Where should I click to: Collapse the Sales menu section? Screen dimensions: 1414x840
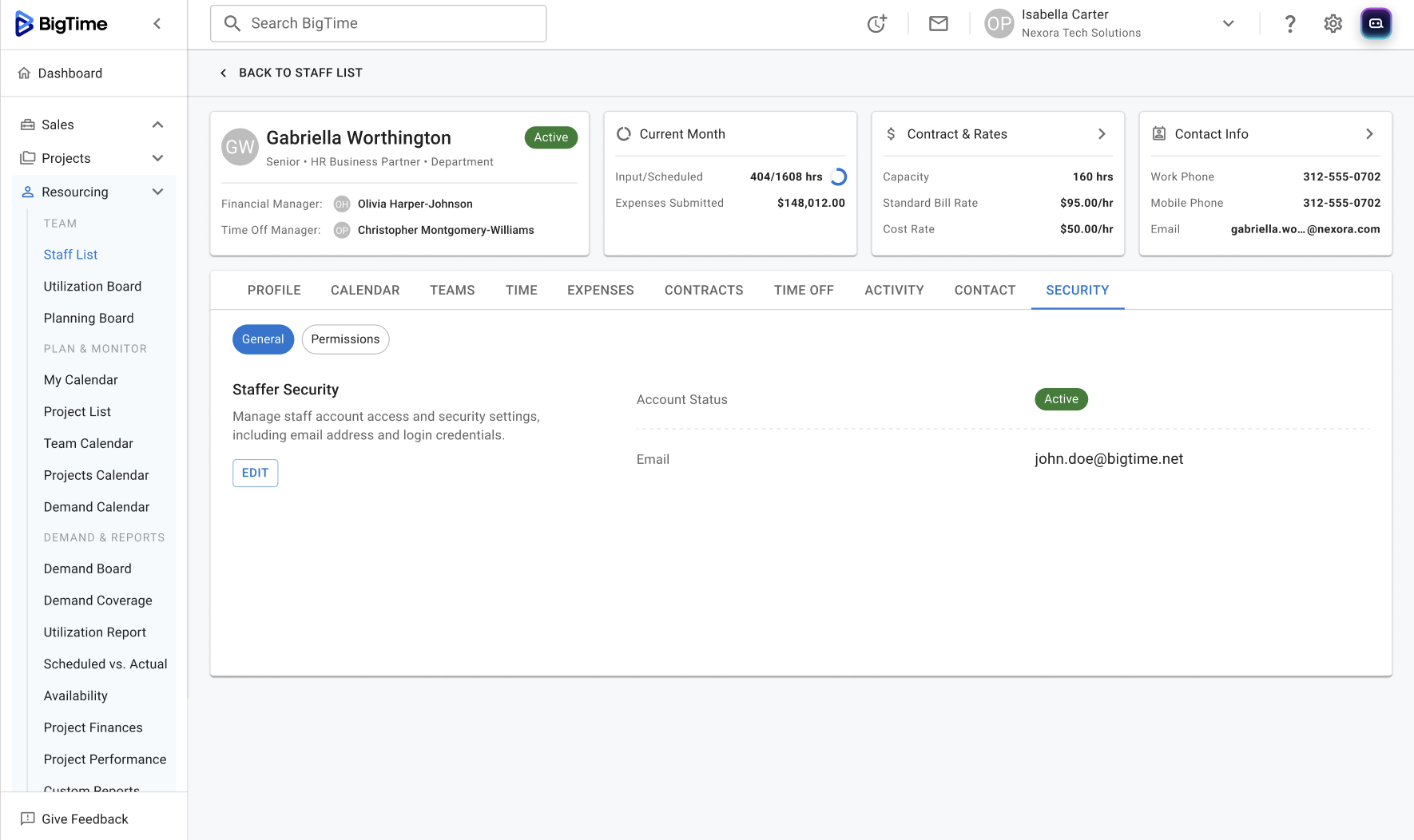tap(157, 125)
